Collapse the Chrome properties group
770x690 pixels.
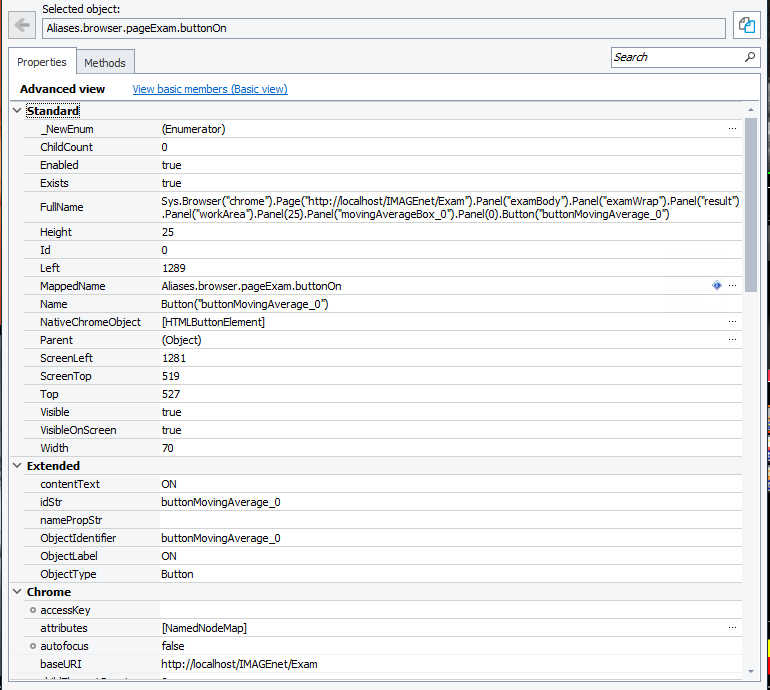tap(17, 592)
